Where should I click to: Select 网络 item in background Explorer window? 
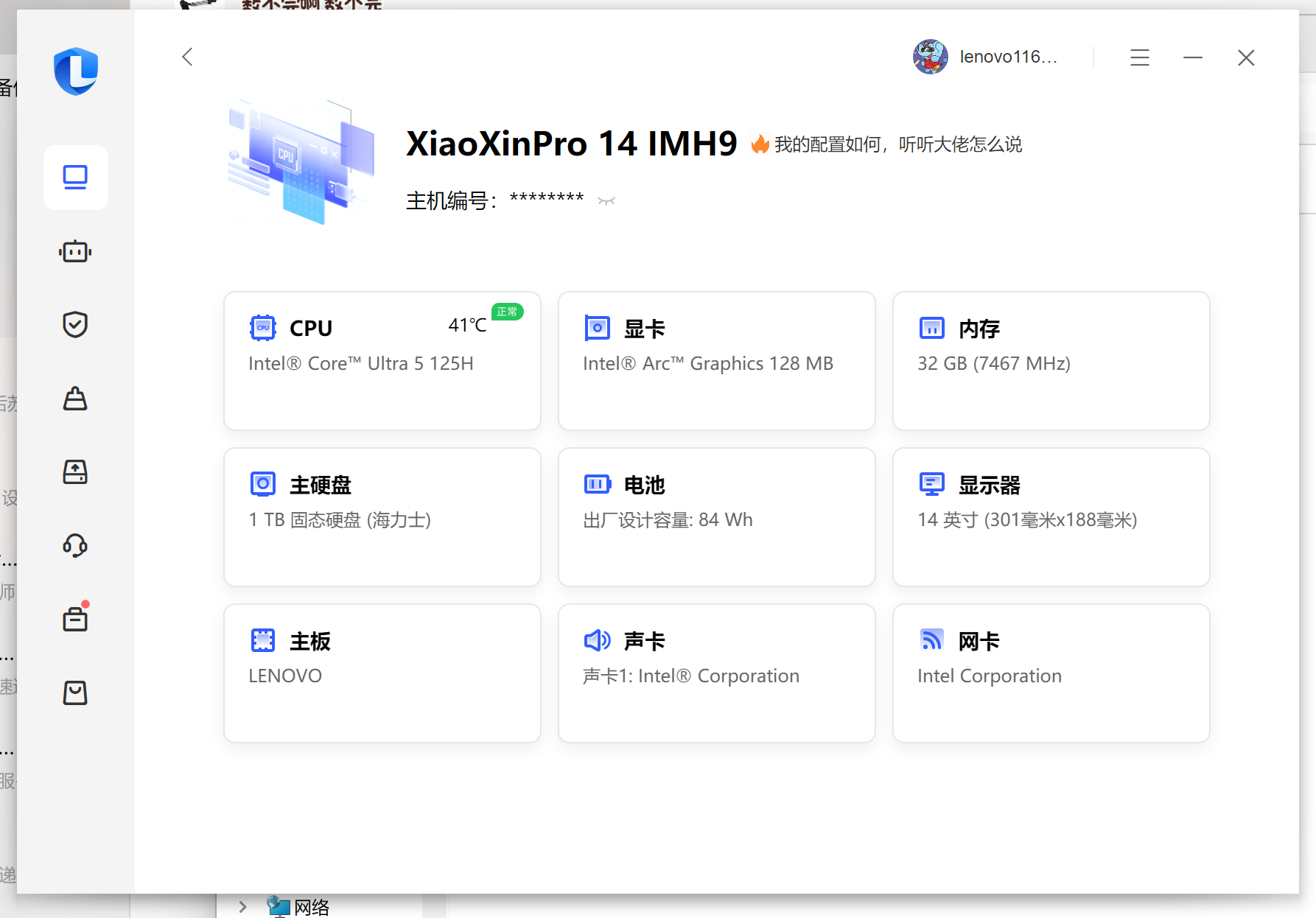point(312,907)
